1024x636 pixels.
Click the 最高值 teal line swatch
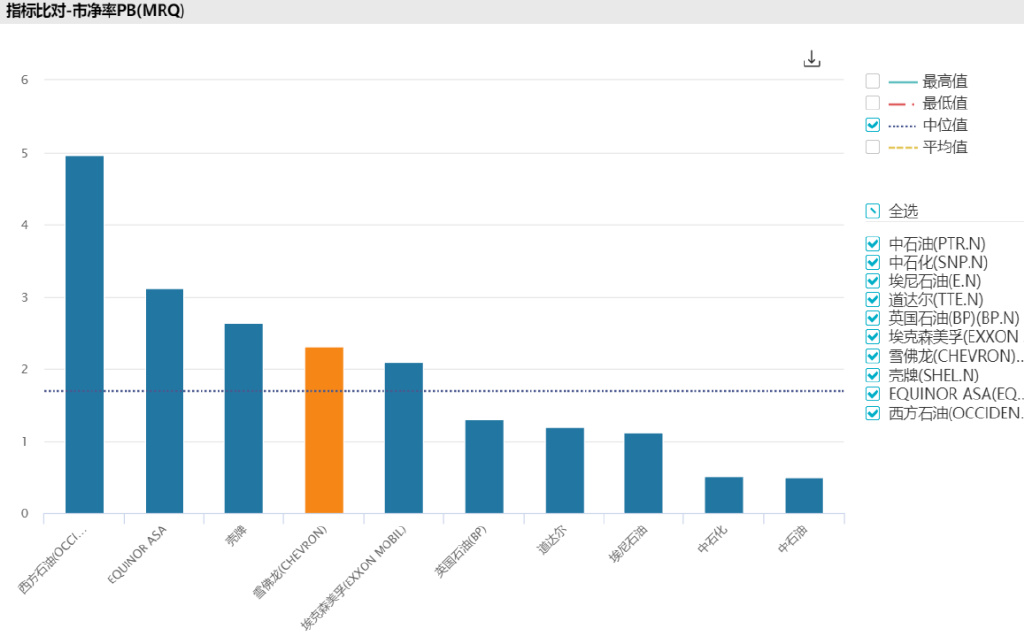(x=903, y=82)
